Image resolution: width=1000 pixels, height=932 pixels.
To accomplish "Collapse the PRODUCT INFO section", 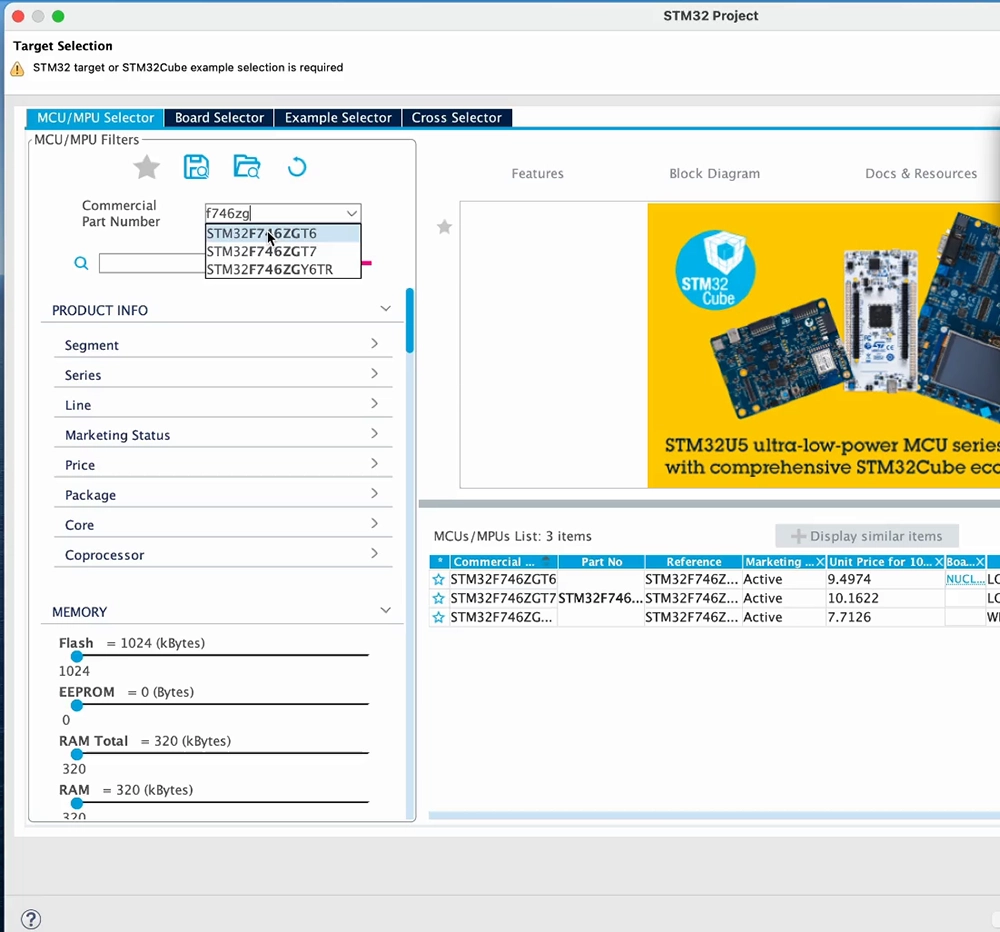I will 385,309.
